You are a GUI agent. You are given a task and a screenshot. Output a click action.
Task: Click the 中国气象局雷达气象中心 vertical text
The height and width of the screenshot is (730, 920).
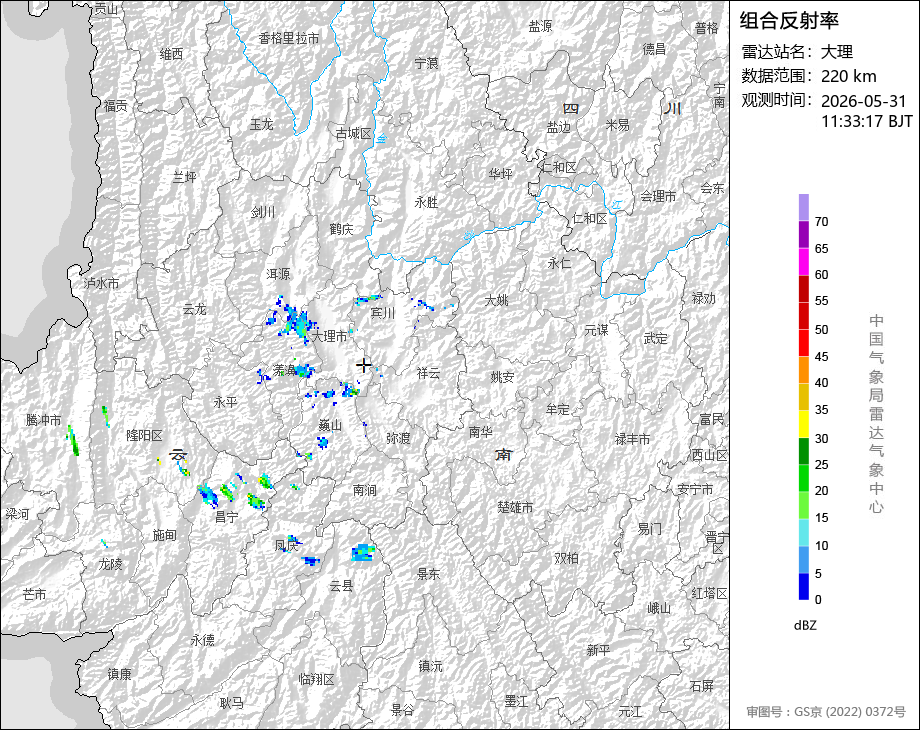pos(876,414)
